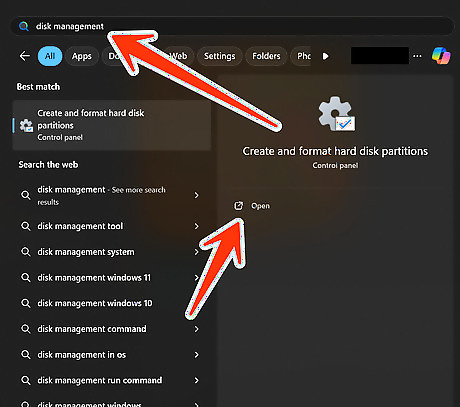Show more filter tabs with right arrow
The width and height of the screenshot is (460, 407).
pyautogui.click(x=326, y=56)
